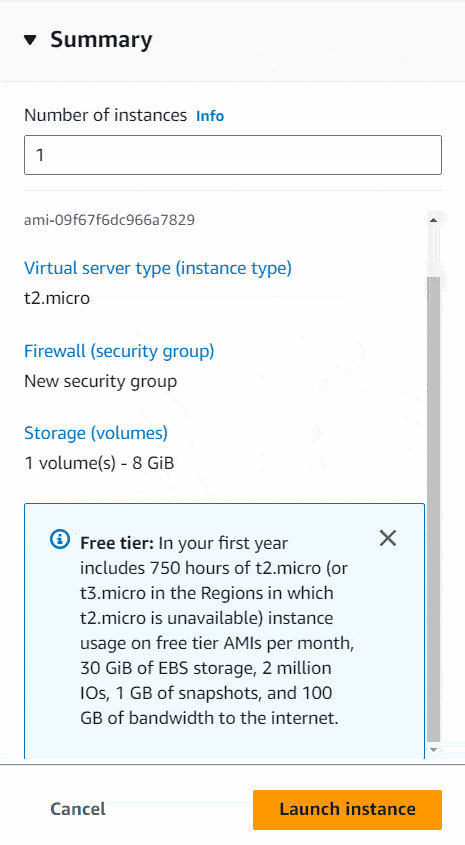This screenshot has height=845, width=465.
Task: Focus the Number of instances field
Action: 233,155
